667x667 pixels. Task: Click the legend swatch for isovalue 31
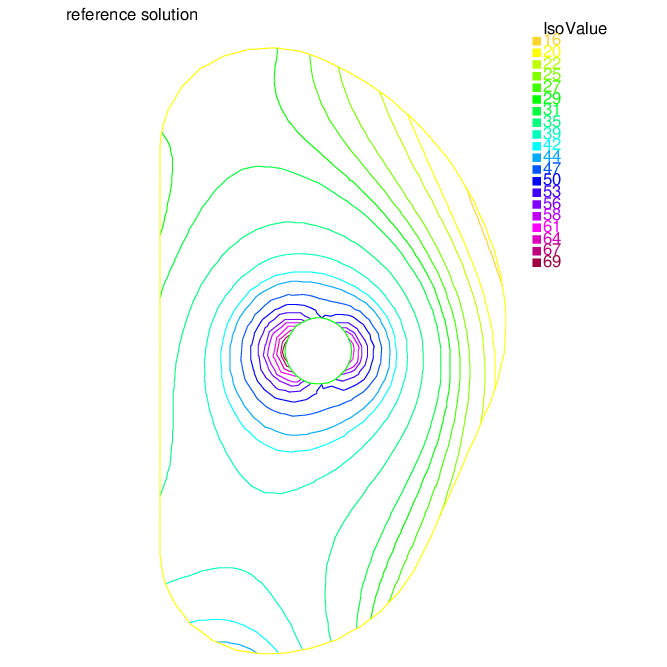pyautogui.click(x=536, y=111)
